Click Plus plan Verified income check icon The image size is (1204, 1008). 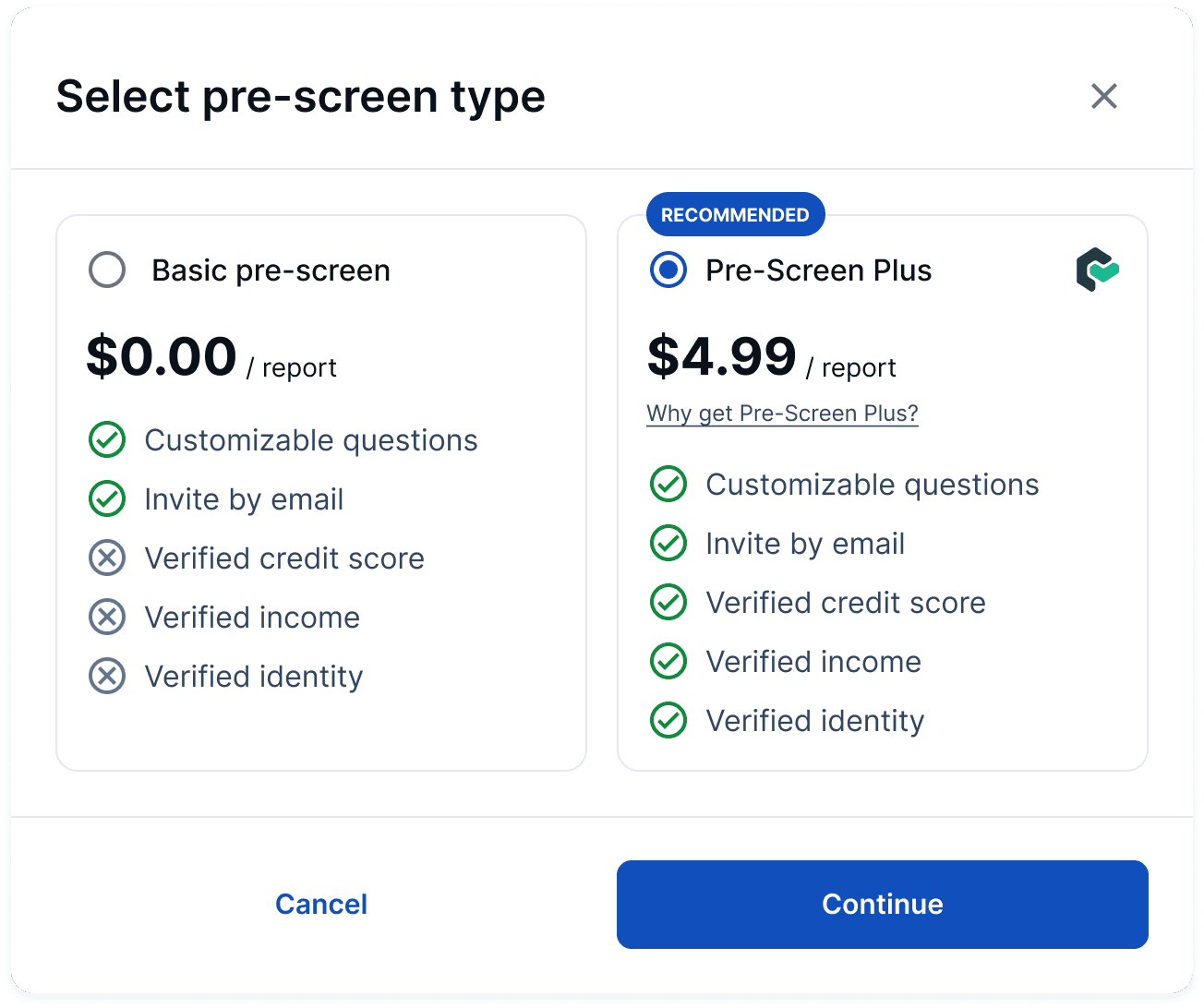click(668, 662)
